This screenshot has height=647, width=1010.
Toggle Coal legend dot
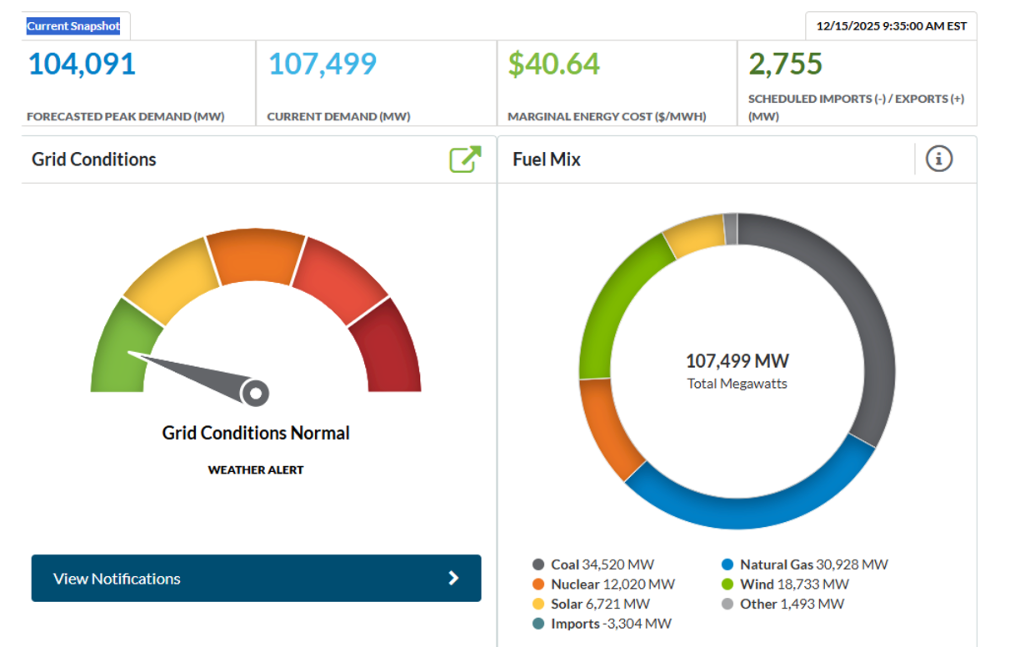[x=539, y=565]
